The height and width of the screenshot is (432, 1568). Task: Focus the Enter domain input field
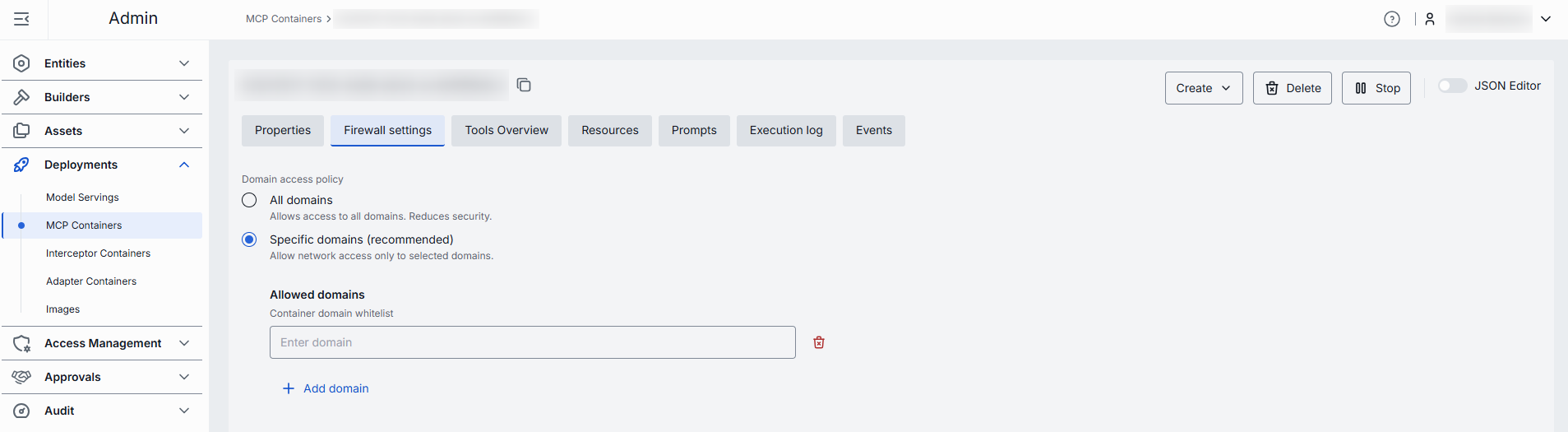coord(532,342)
